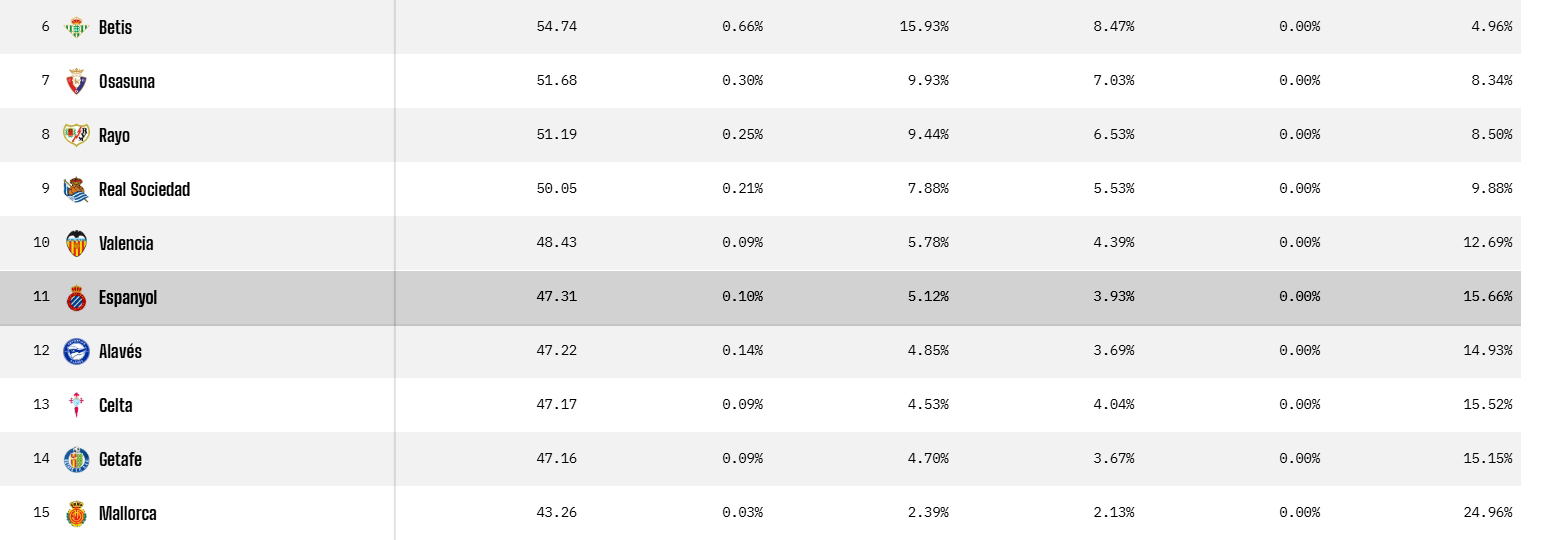This screenshot has width=1543, height=540.
Task: Click the Mallorca club crest
Action: point(76,513)
